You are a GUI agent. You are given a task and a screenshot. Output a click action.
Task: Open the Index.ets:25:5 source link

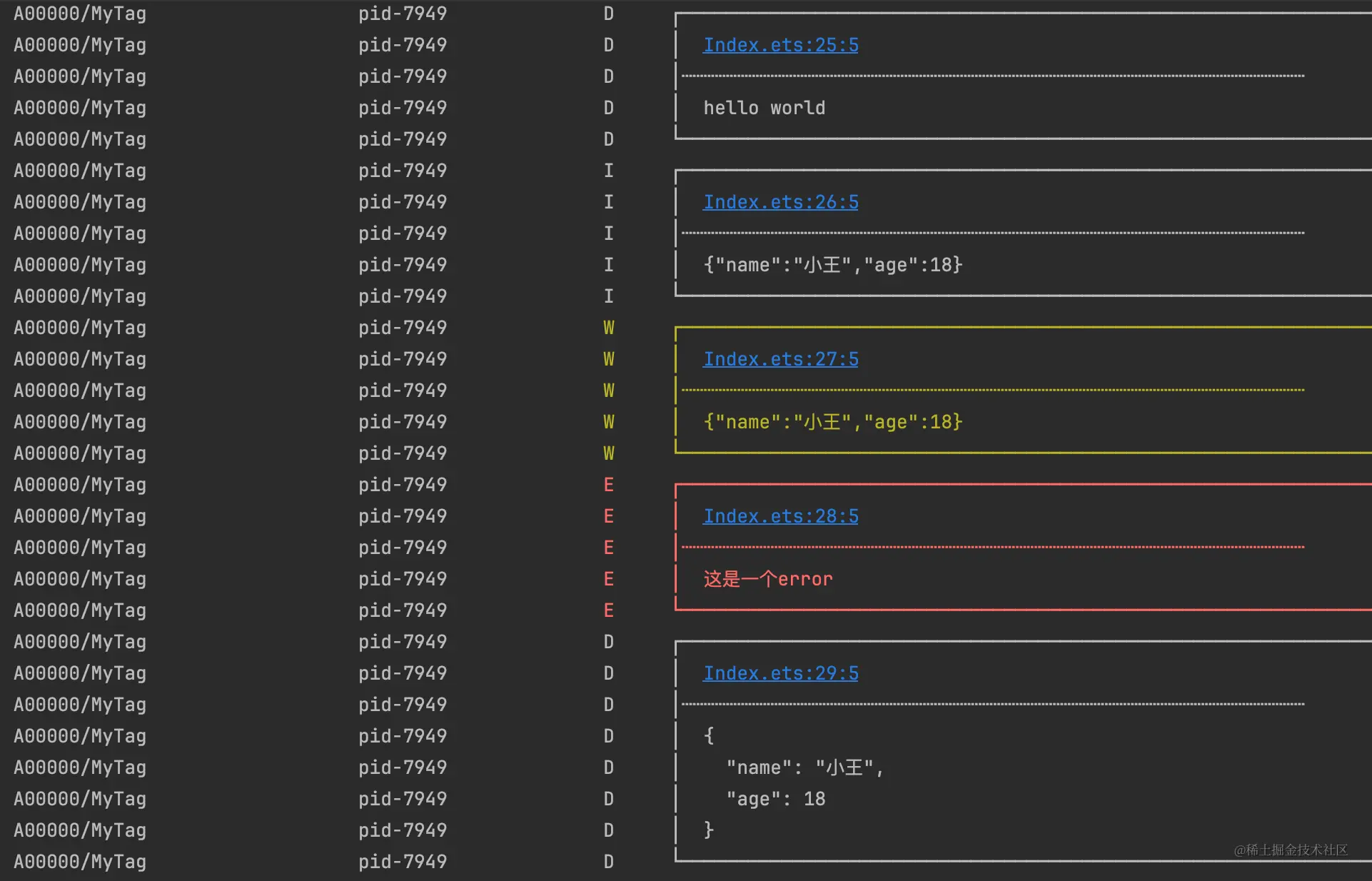tap(780, 45)
